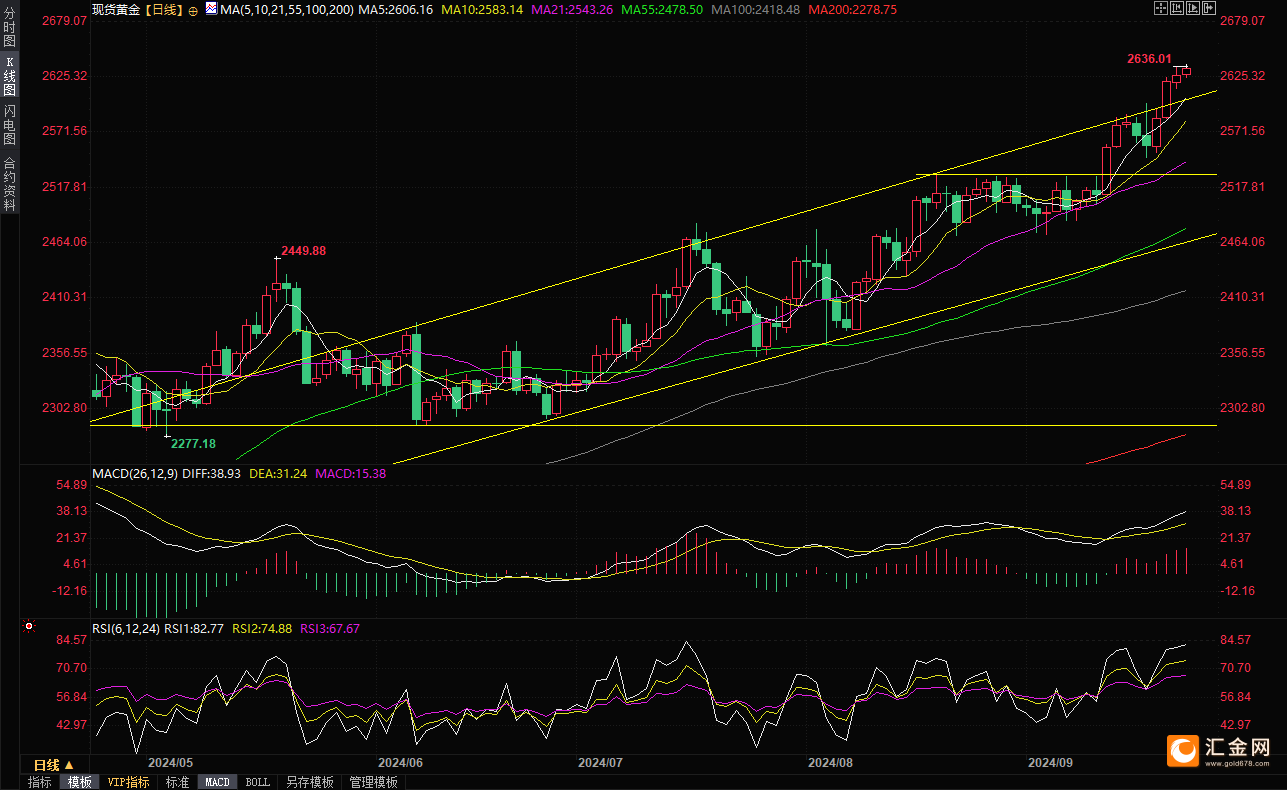Click the MA100:2418.48 value
This screenshot has height=790, width=1287.
click(x=755, y=9)
